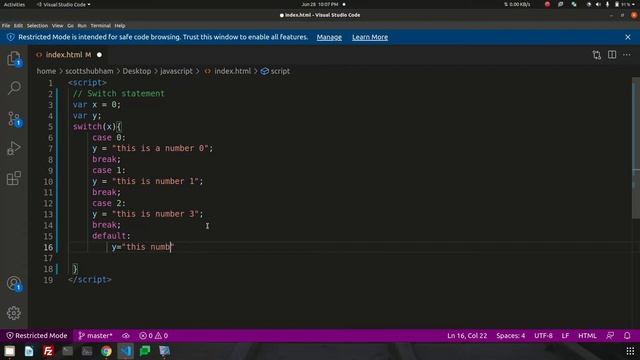Viewport: 640px width, 360px height.
Task: Click the master* branch indicator
Action: coord(95,336)
